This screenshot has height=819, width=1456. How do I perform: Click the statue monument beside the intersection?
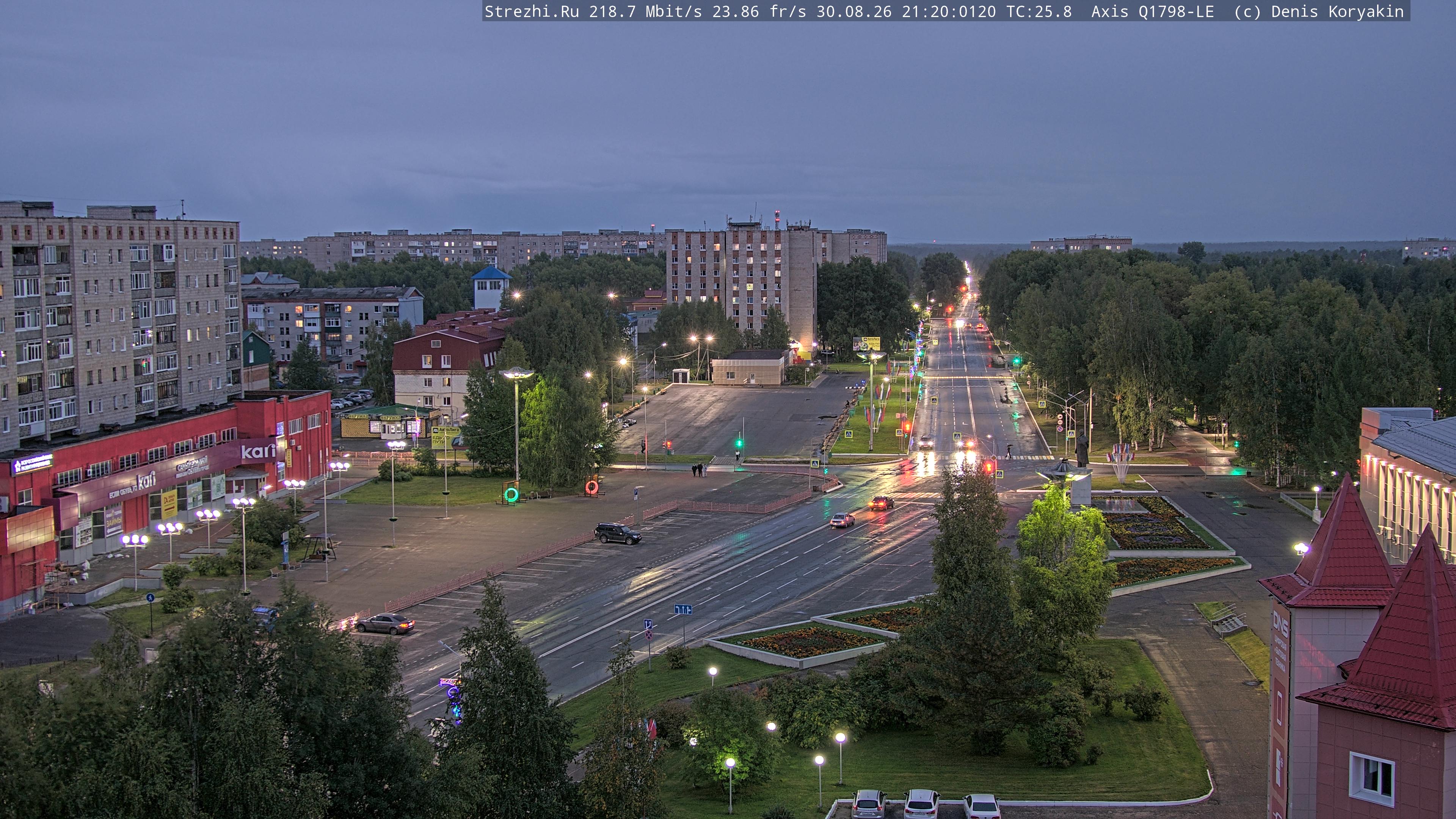[x=1081, y=450]
